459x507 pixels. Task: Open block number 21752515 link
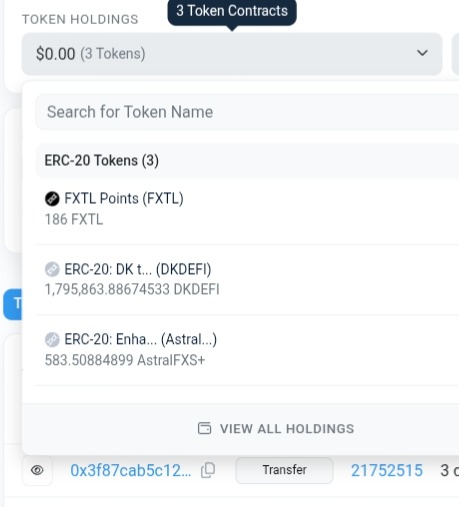(387, 471)
